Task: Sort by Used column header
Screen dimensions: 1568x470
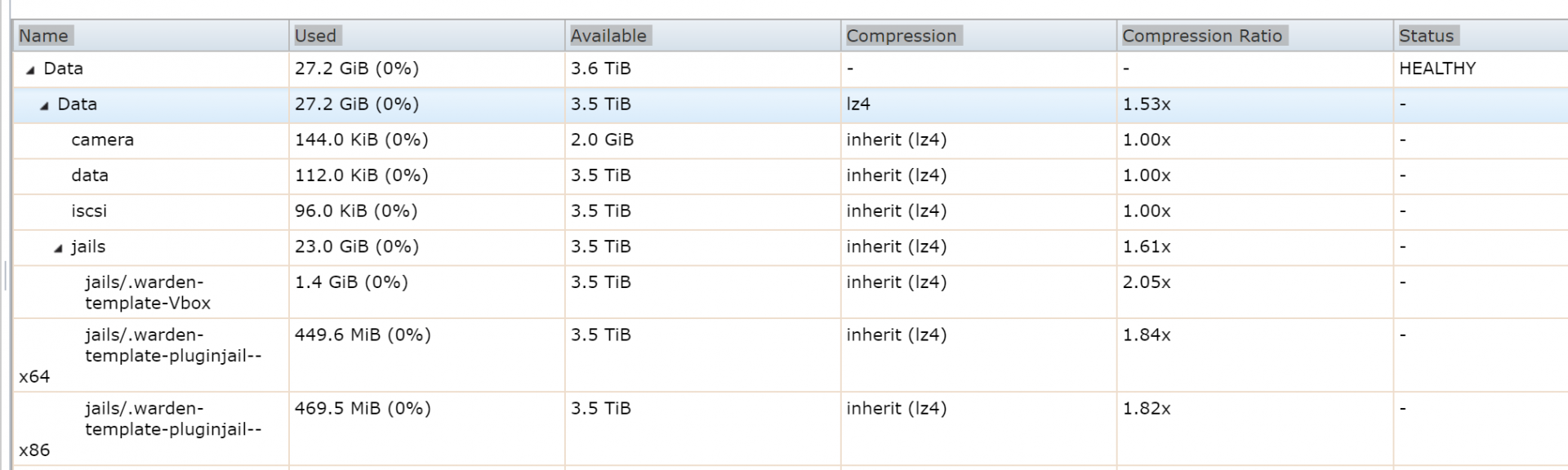Action: pyautogui.click(x=427, y=36)
